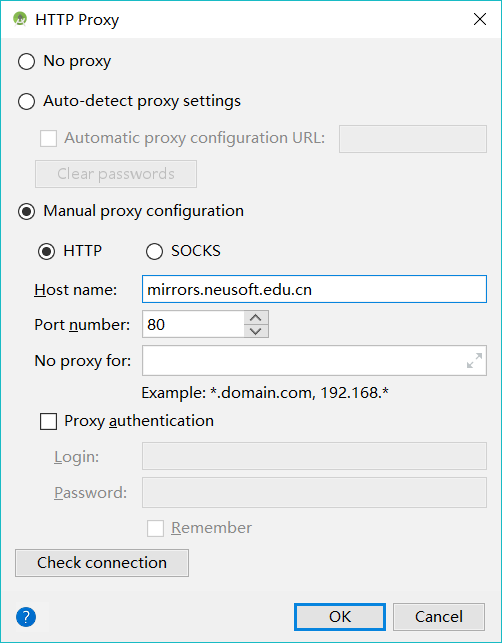Screen dimensions: 502x643
Task: Click expand icon in No proxy for field
Action: click(x=474, y=360)
